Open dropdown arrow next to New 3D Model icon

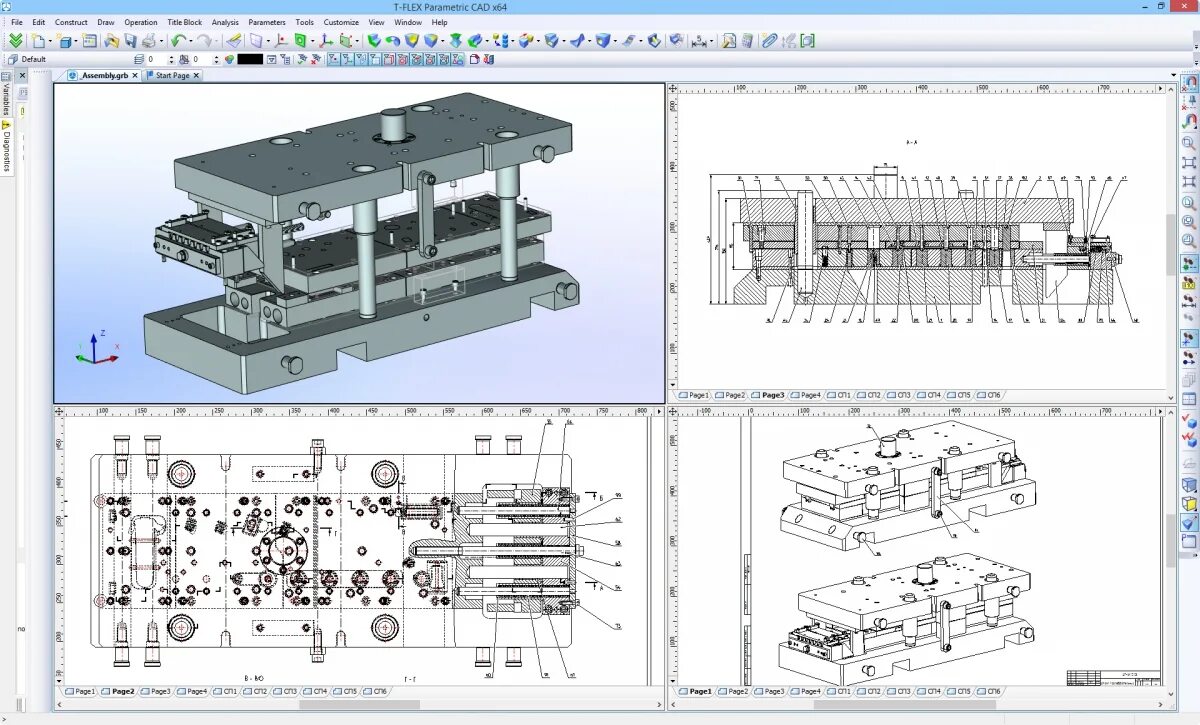click(x=75, y=41)
